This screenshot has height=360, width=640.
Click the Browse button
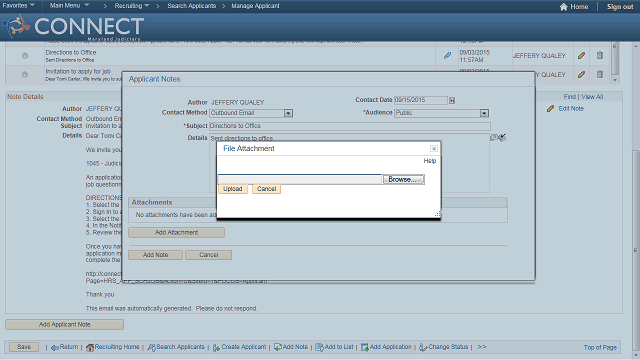[x=403, y=179]
